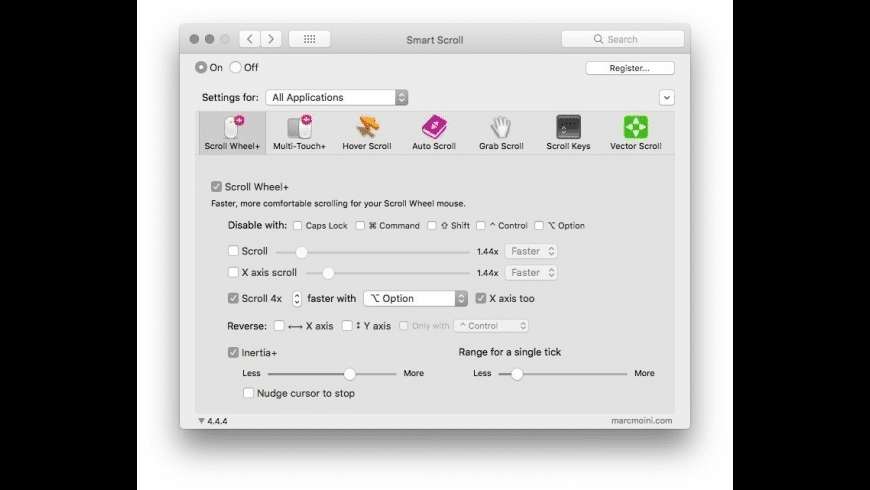Select the Off radio button

click(236, 67)
